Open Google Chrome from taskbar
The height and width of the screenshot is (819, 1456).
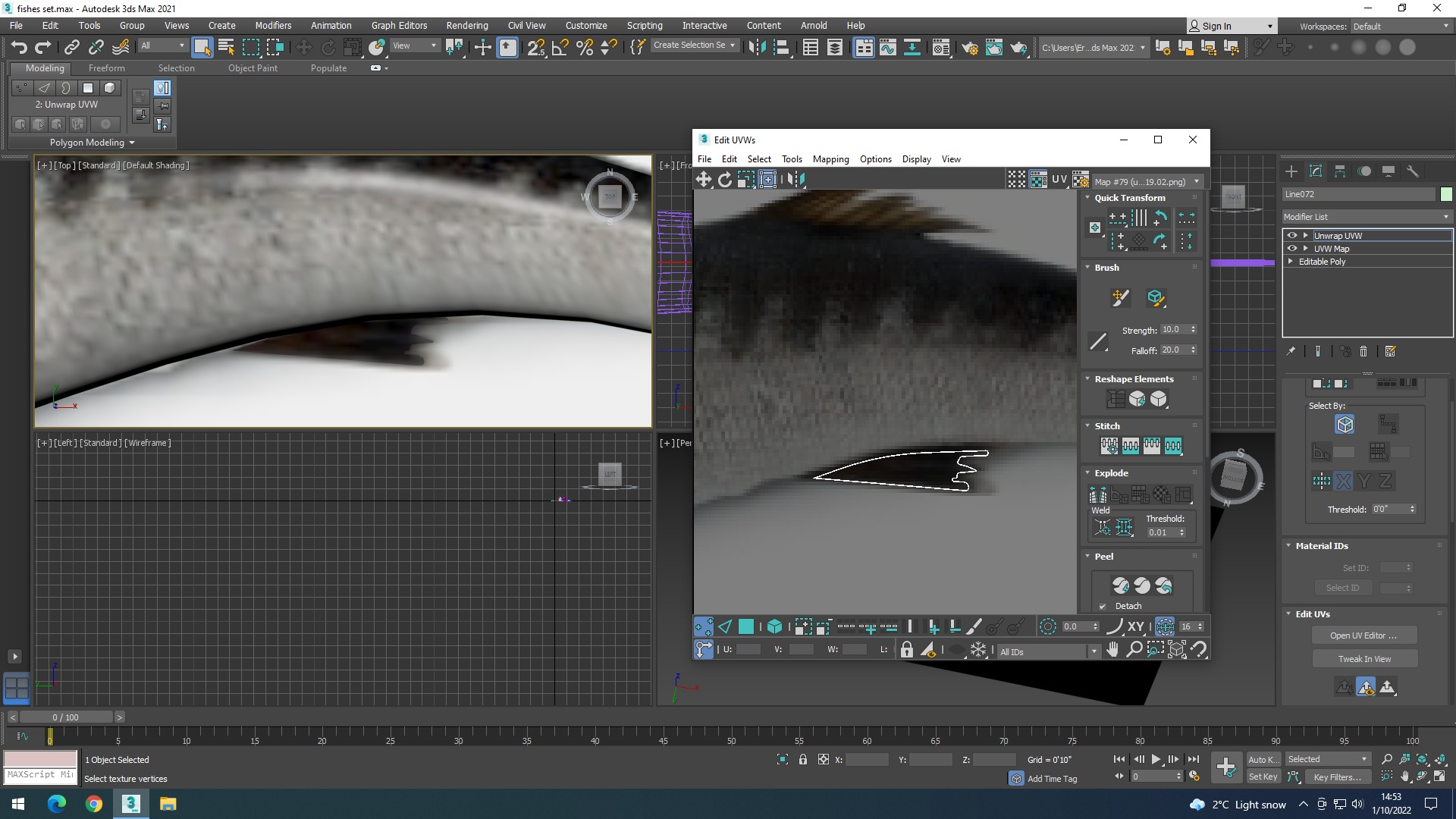coord(94,804)
